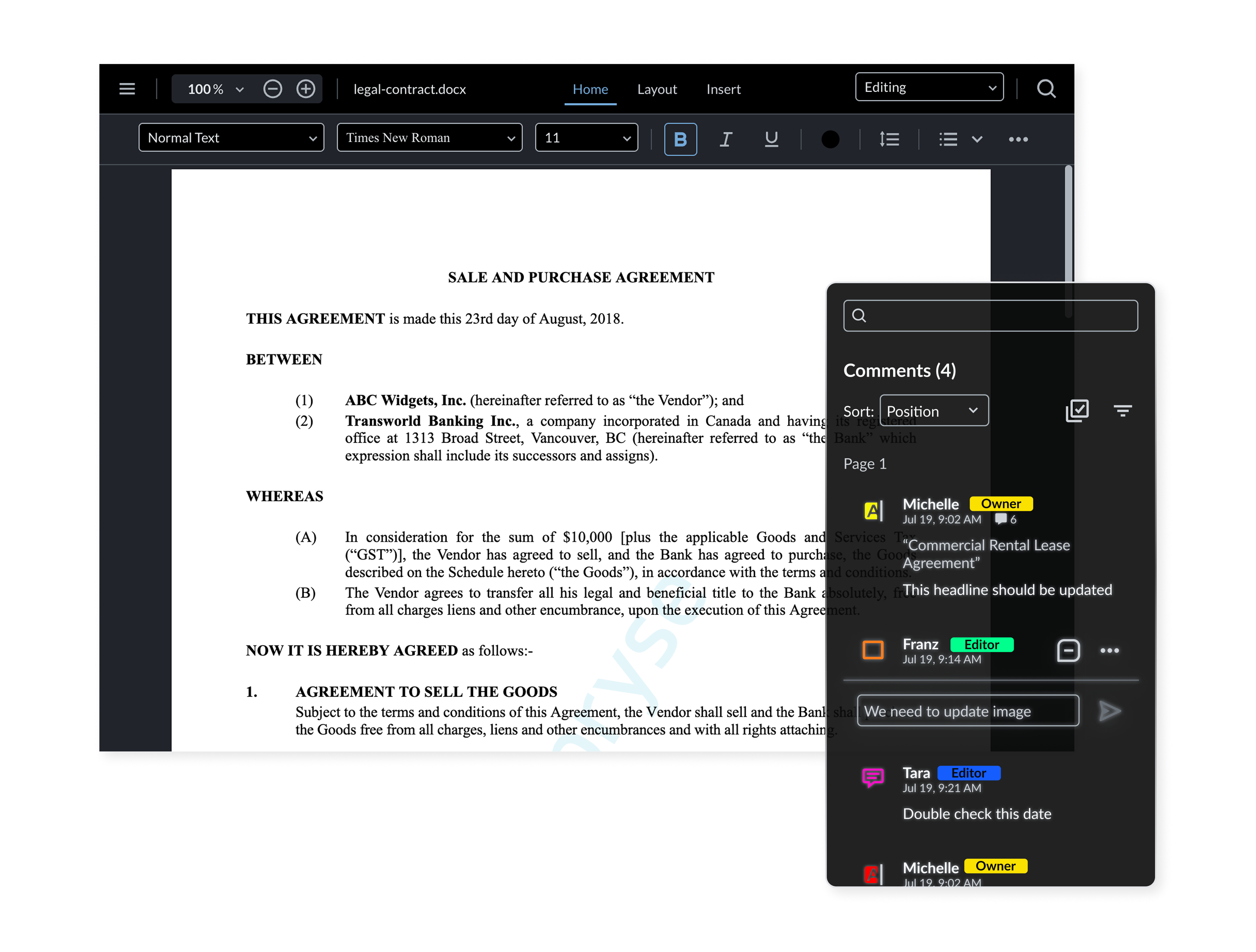Click the zoom out minus icon
Viewport: 1256px width, 952px height.
(272, 89)
